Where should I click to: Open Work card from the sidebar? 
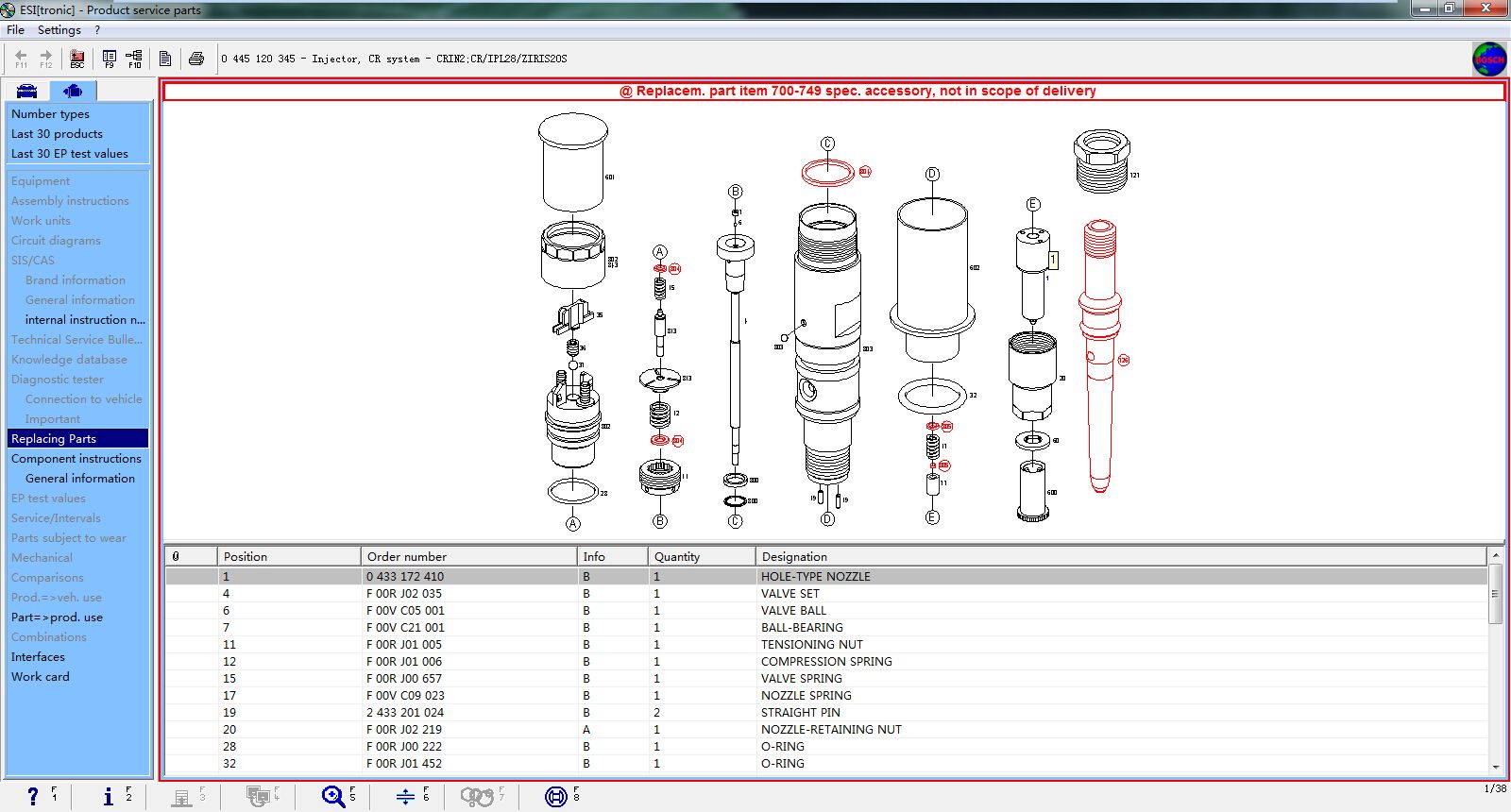point(40,677)
